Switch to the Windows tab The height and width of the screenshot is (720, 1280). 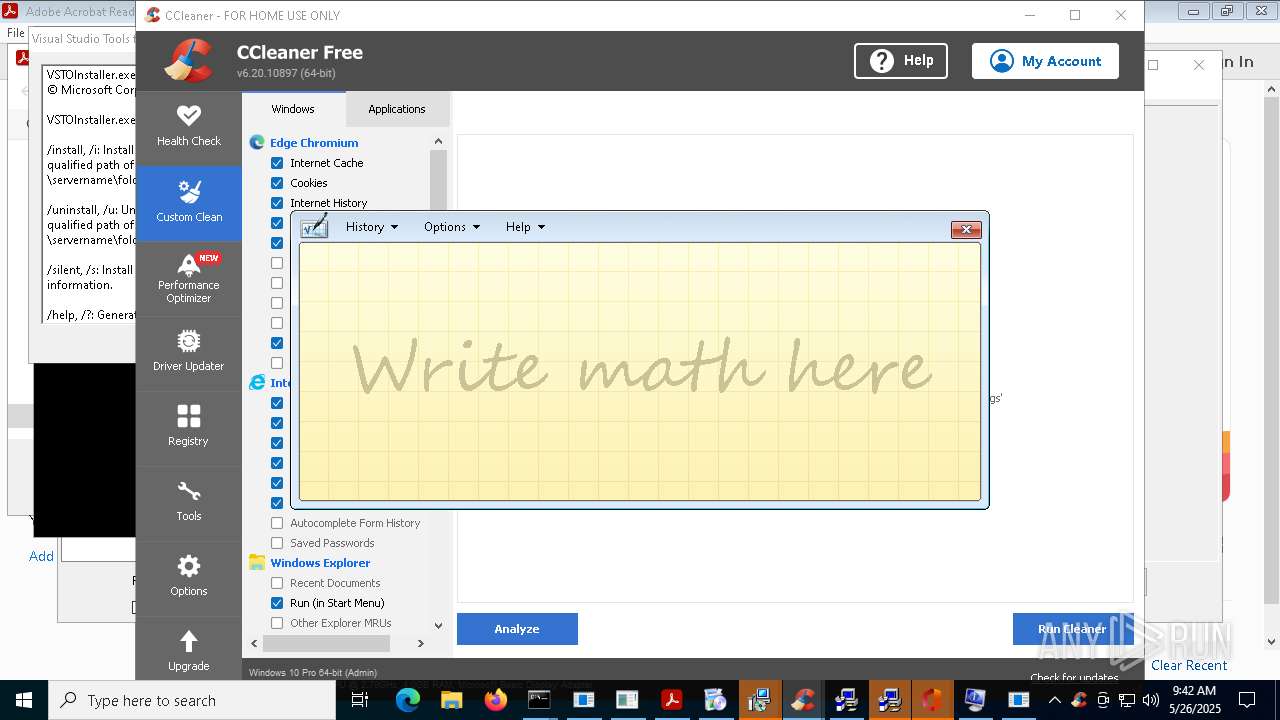pyautogui.click(x=293, y=109)
